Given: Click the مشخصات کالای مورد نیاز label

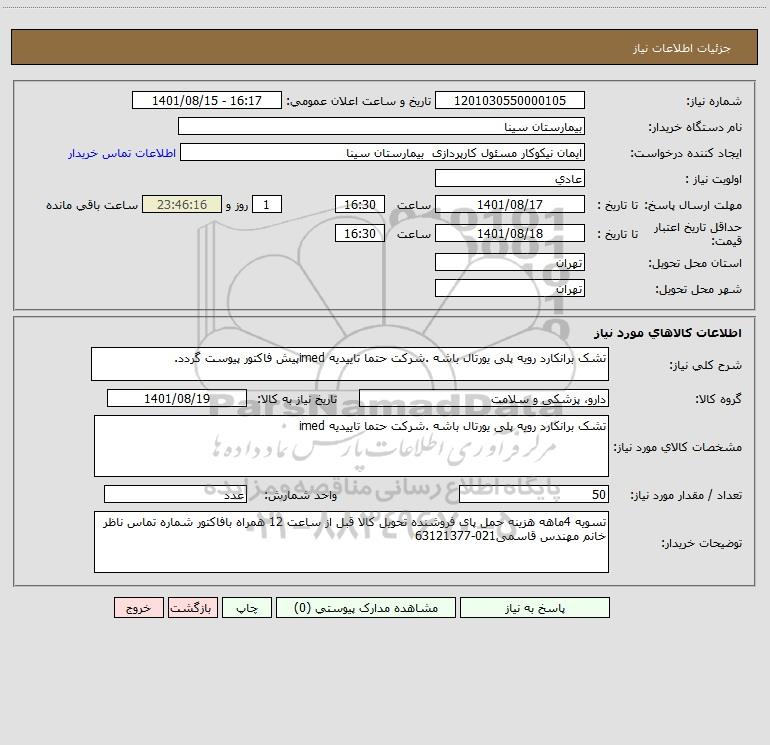Looking at the screenshot, I should click(x=678, y=447).
